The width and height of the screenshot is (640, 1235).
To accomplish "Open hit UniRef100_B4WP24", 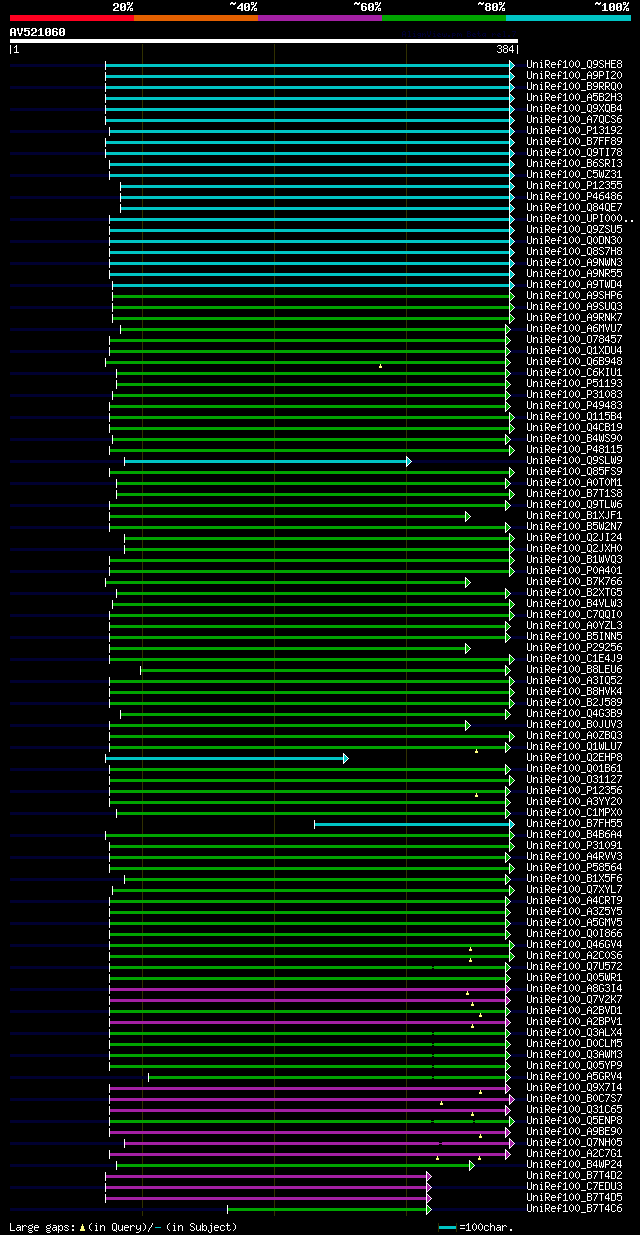I will [x=574, y=1165].
